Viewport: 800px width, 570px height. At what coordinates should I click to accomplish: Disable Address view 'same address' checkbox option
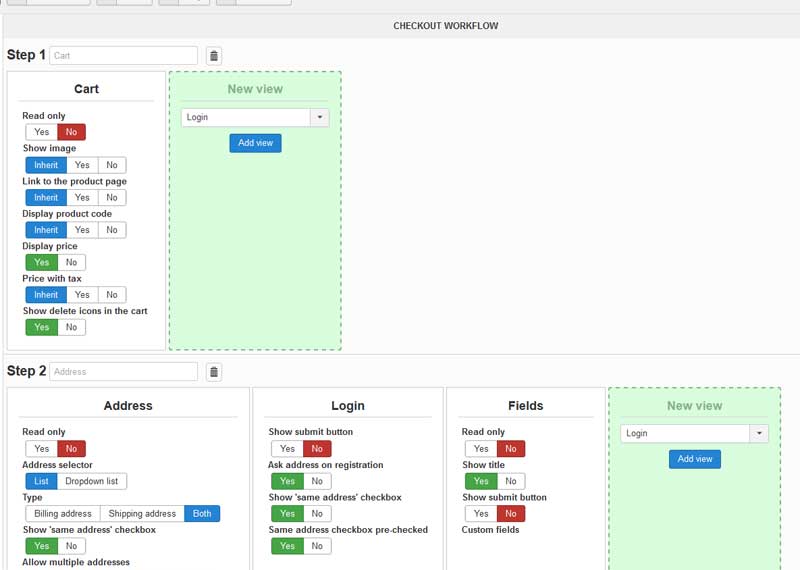(x=71, y=546)
